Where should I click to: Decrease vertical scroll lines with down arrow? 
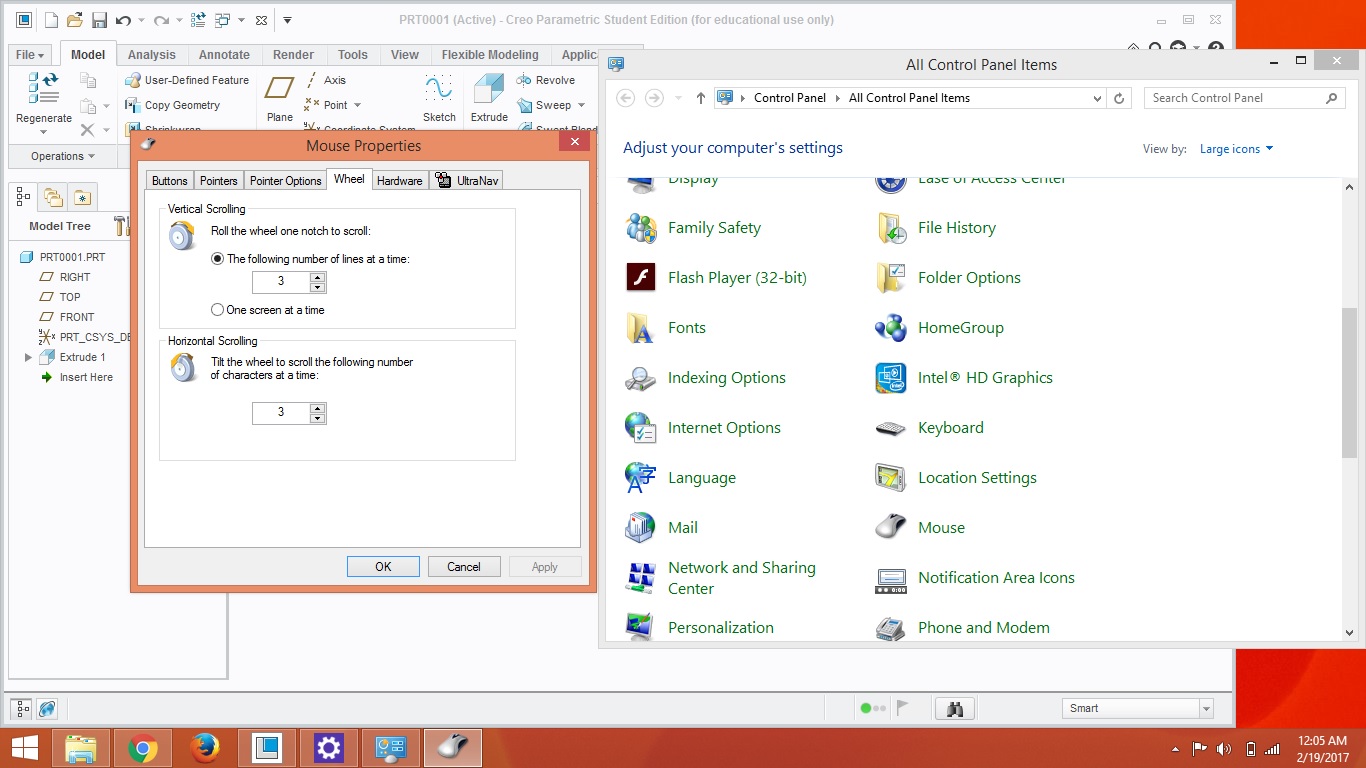coord(318,287)
